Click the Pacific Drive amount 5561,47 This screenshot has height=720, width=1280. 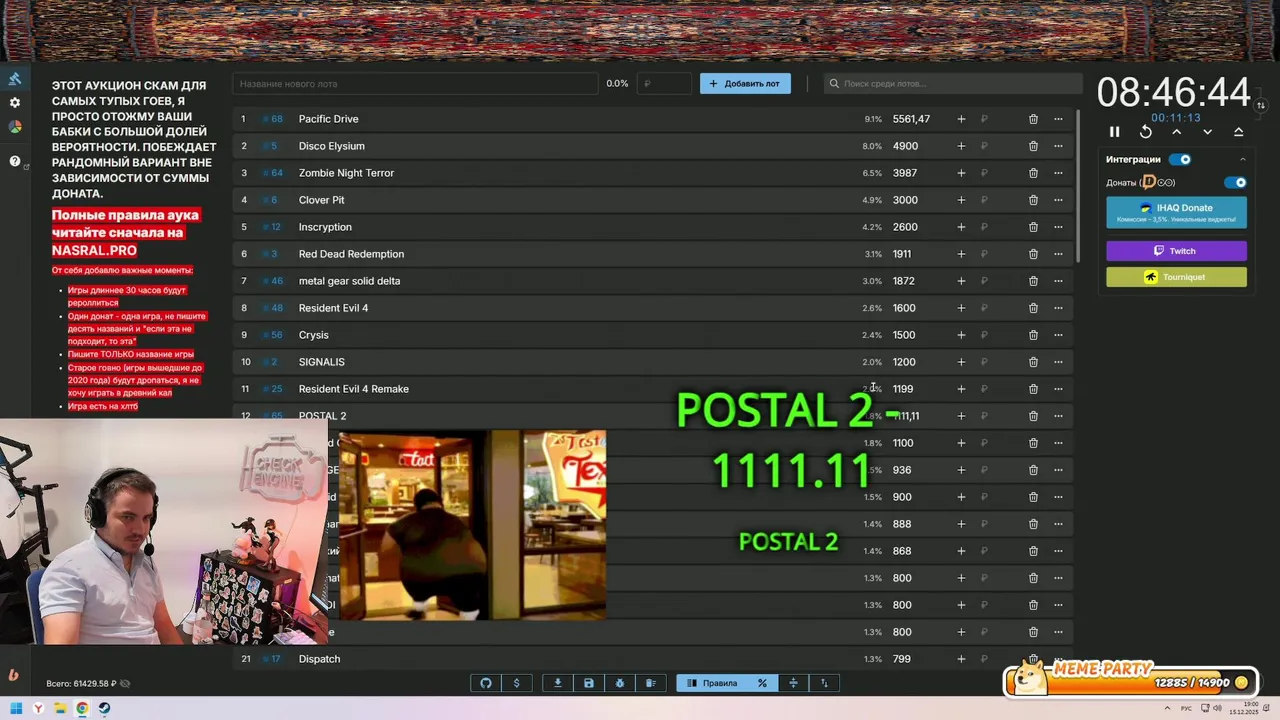pyautogui.click(x=911, y=119)
